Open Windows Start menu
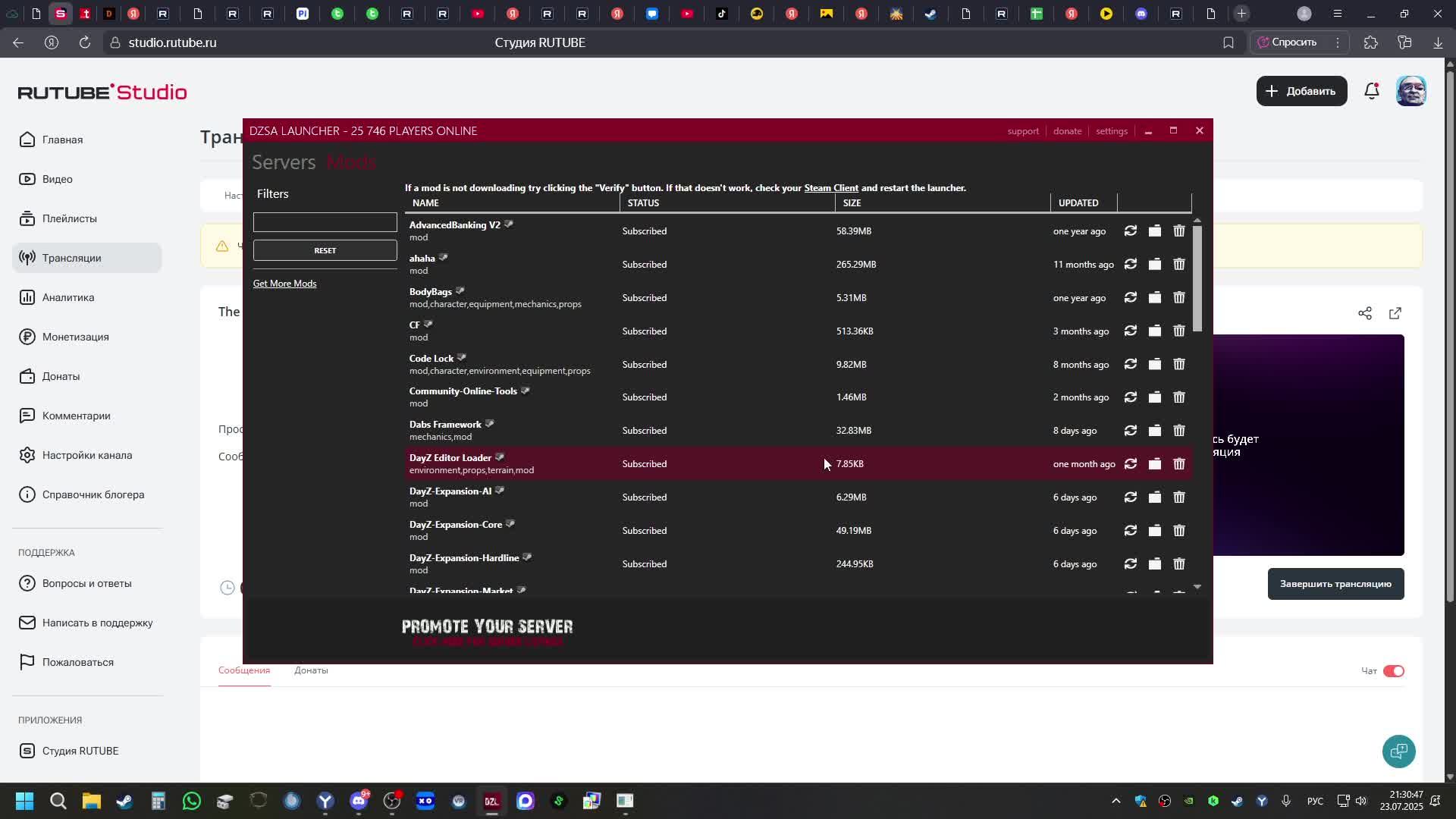 (24, 802)
